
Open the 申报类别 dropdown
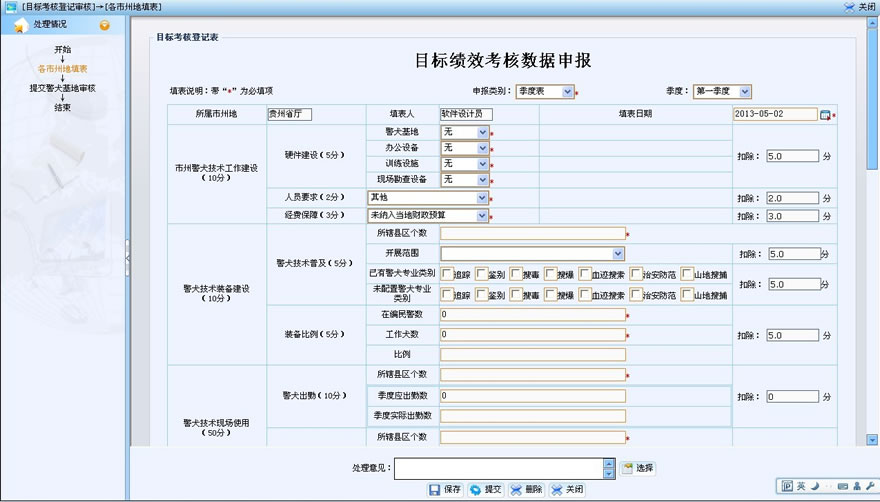click(x=545, y=92)
